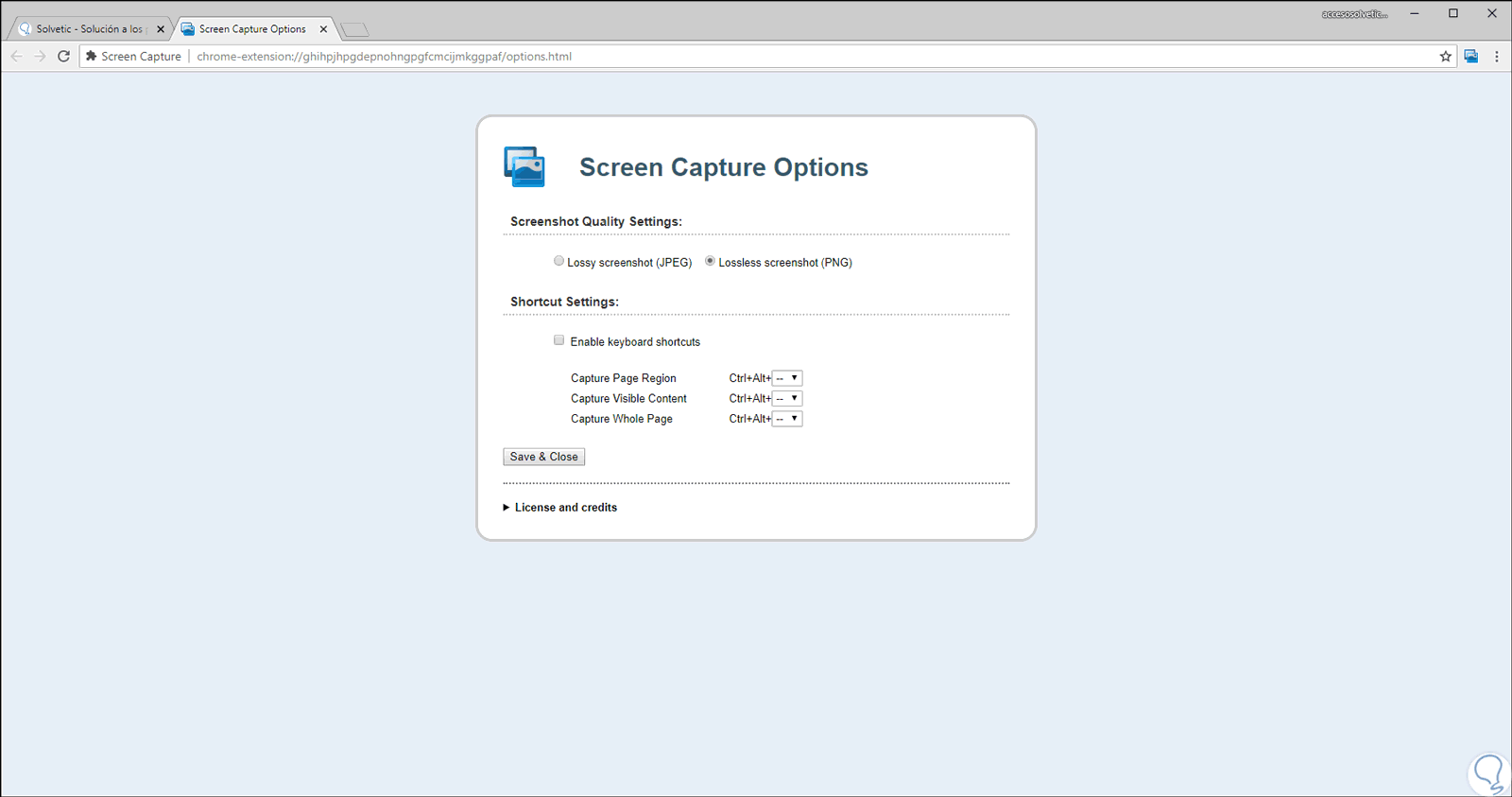Click the browser forward arrow

40,57
